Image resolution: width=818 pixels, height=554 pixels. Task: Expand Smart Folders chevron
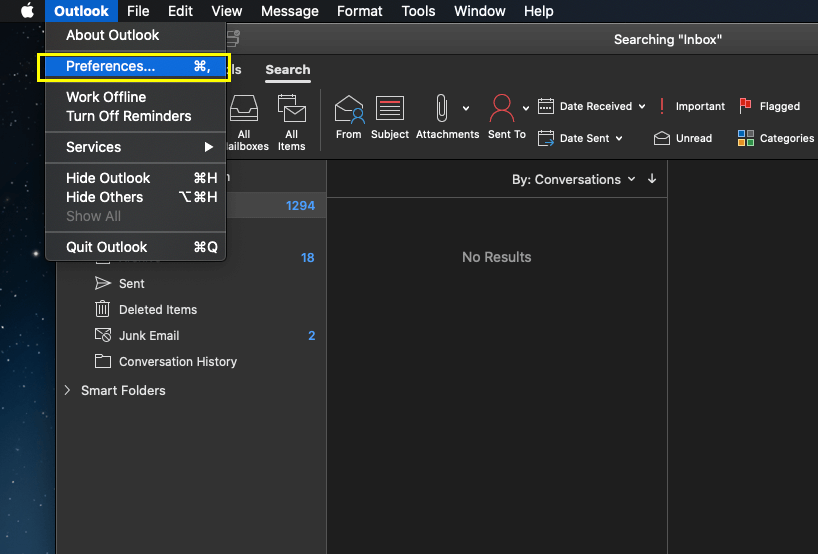click(67, 390)
